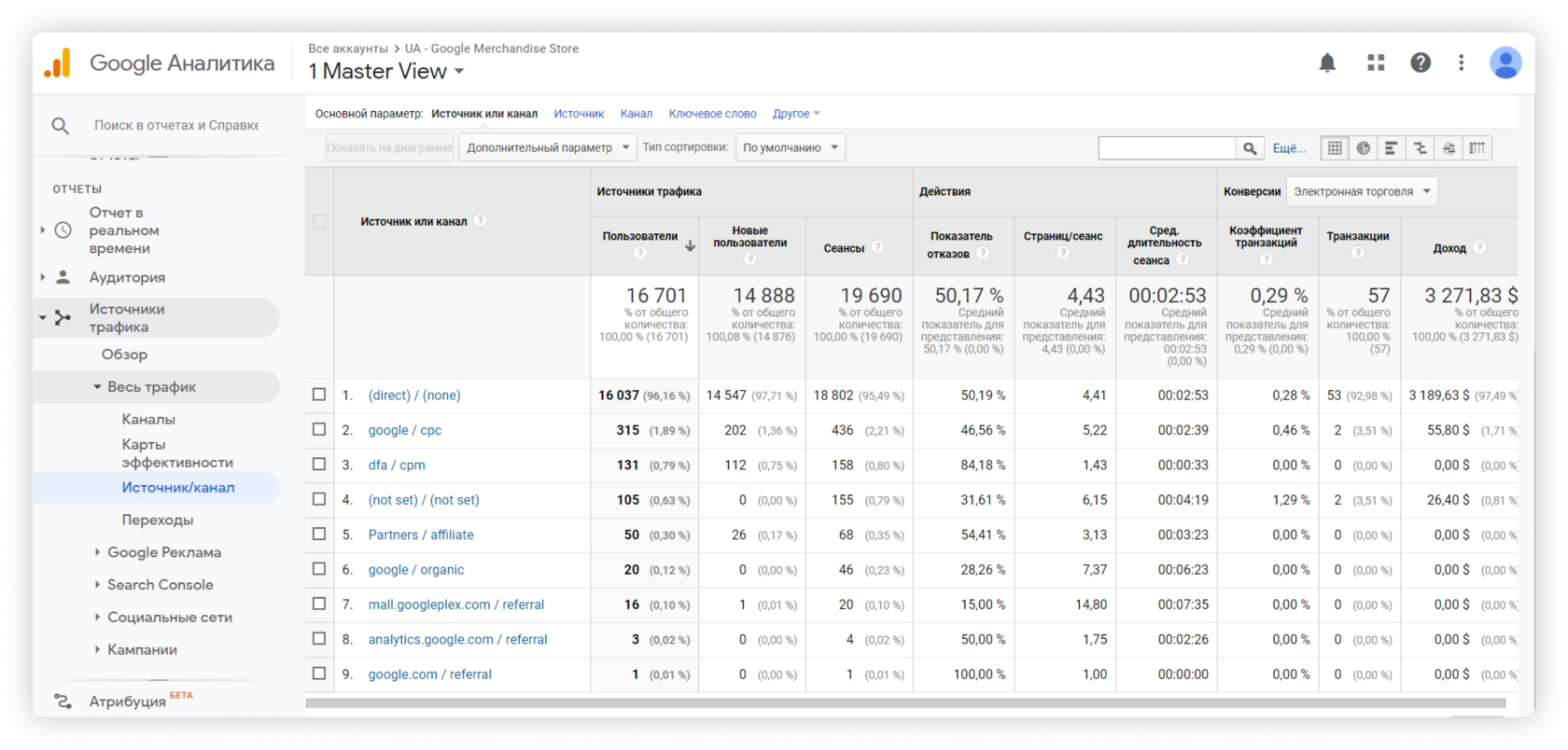Click the Атрибуция icon

(63, 701)
